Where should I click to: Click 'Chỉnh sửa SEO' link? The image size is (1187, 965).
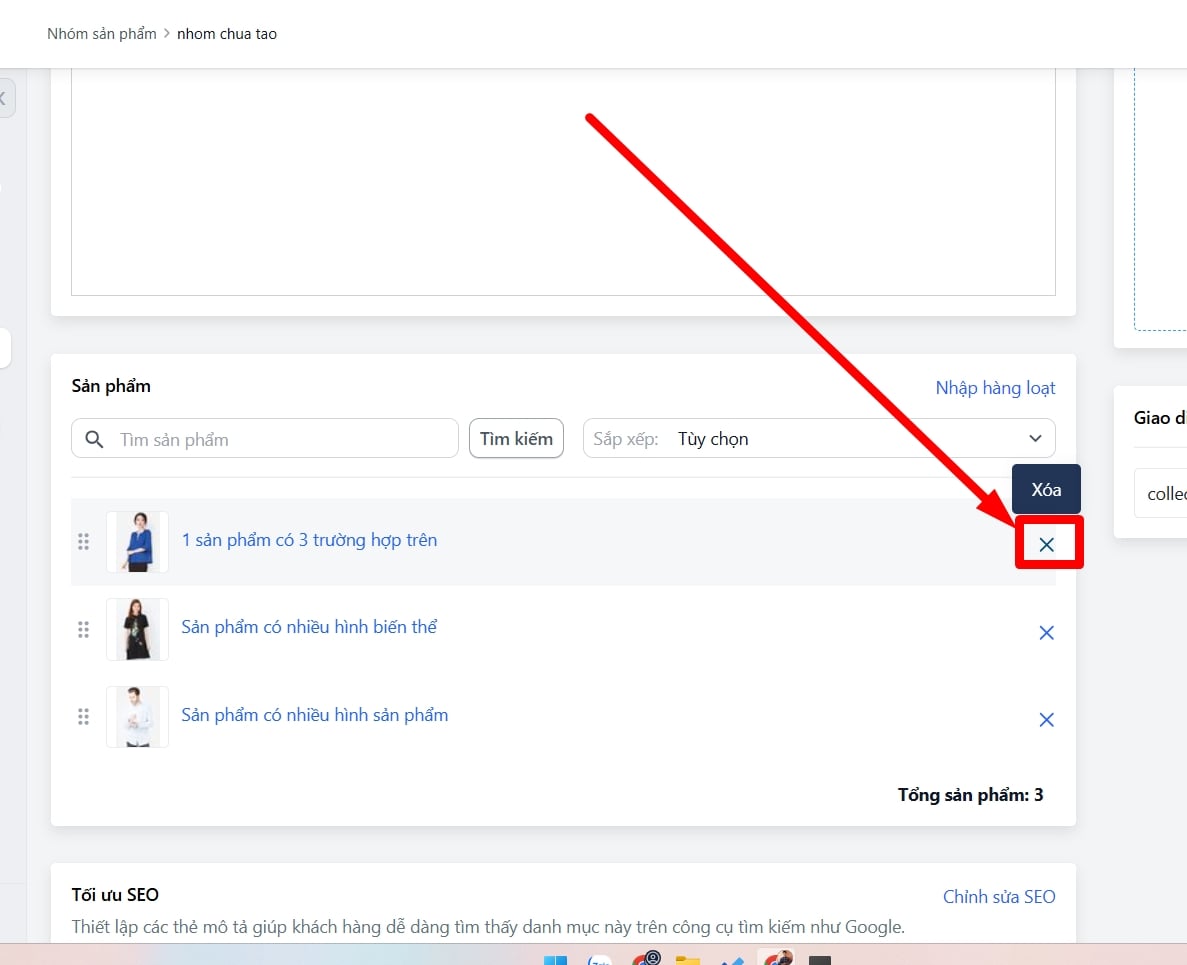coord(998,897)
